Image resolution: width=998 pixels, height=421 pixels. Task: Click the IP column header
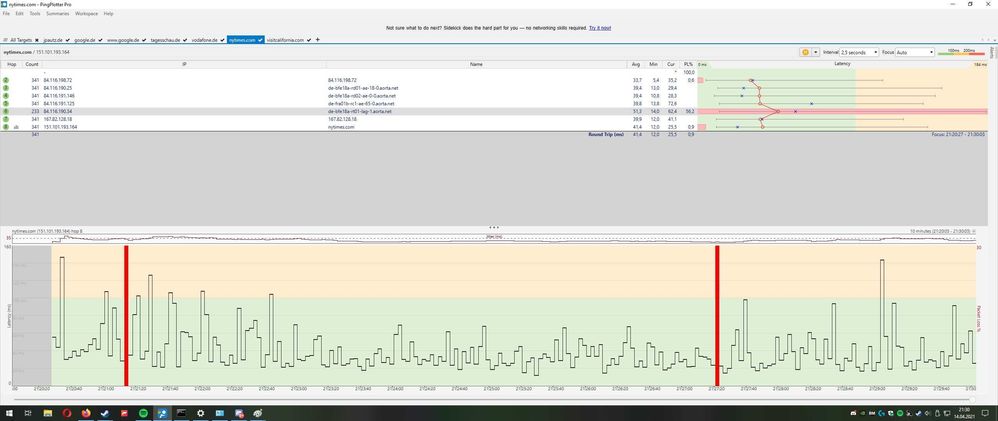coord(184,64)
